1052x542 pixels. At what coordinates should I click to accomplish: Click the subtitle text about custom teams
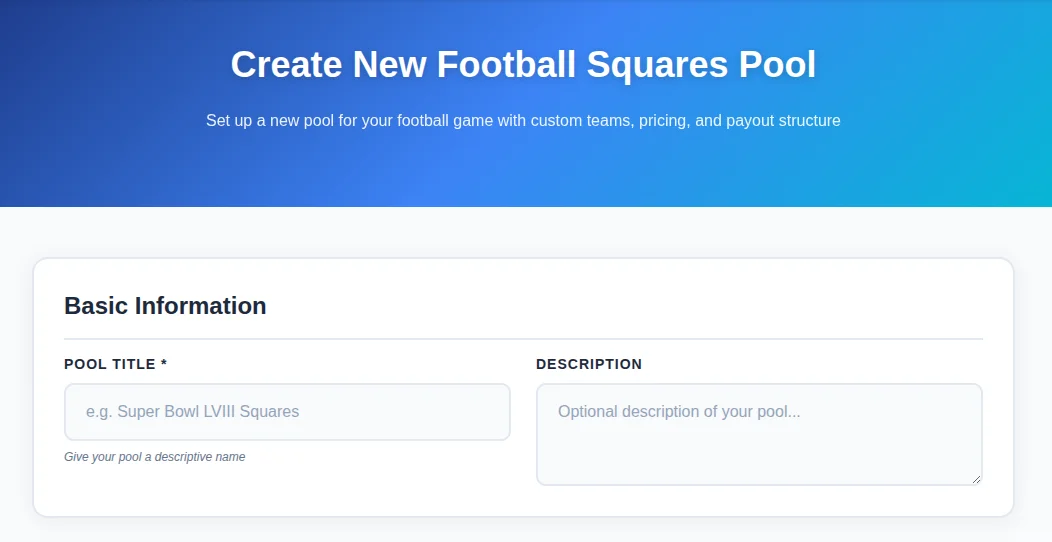523,121
